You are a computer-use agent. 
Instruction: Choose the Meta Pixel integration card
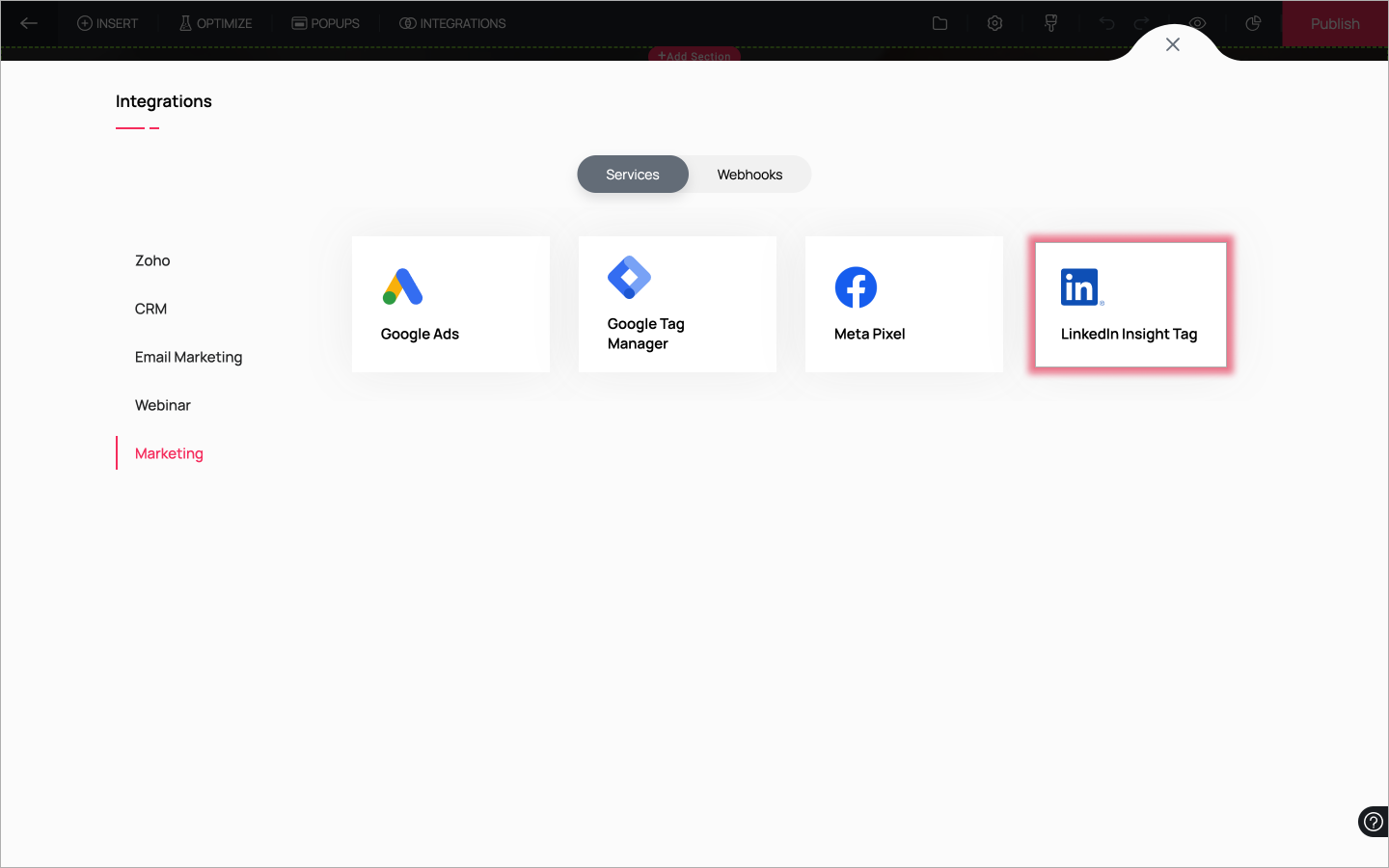coord(904,305)
